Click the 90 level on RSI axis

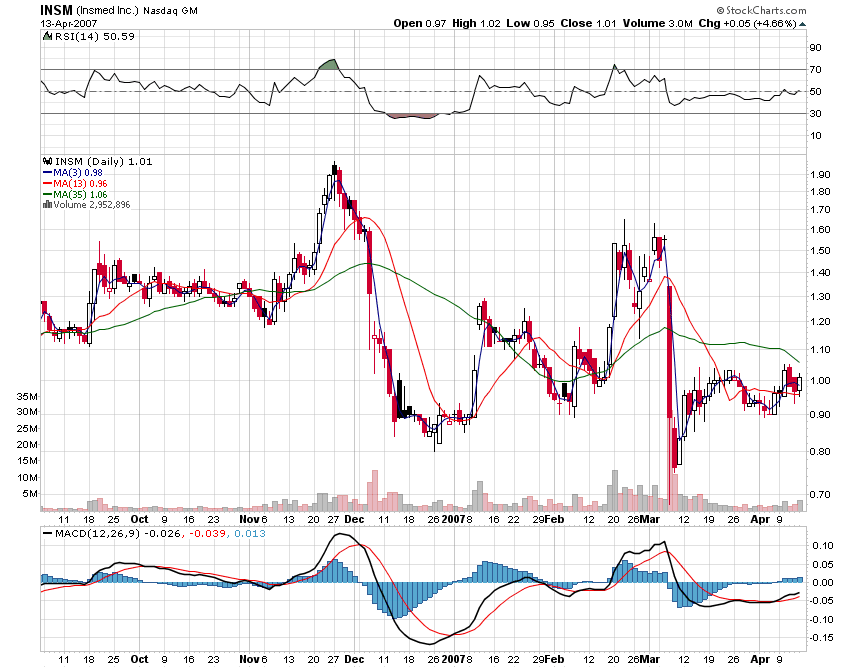(x=815, y=48)
